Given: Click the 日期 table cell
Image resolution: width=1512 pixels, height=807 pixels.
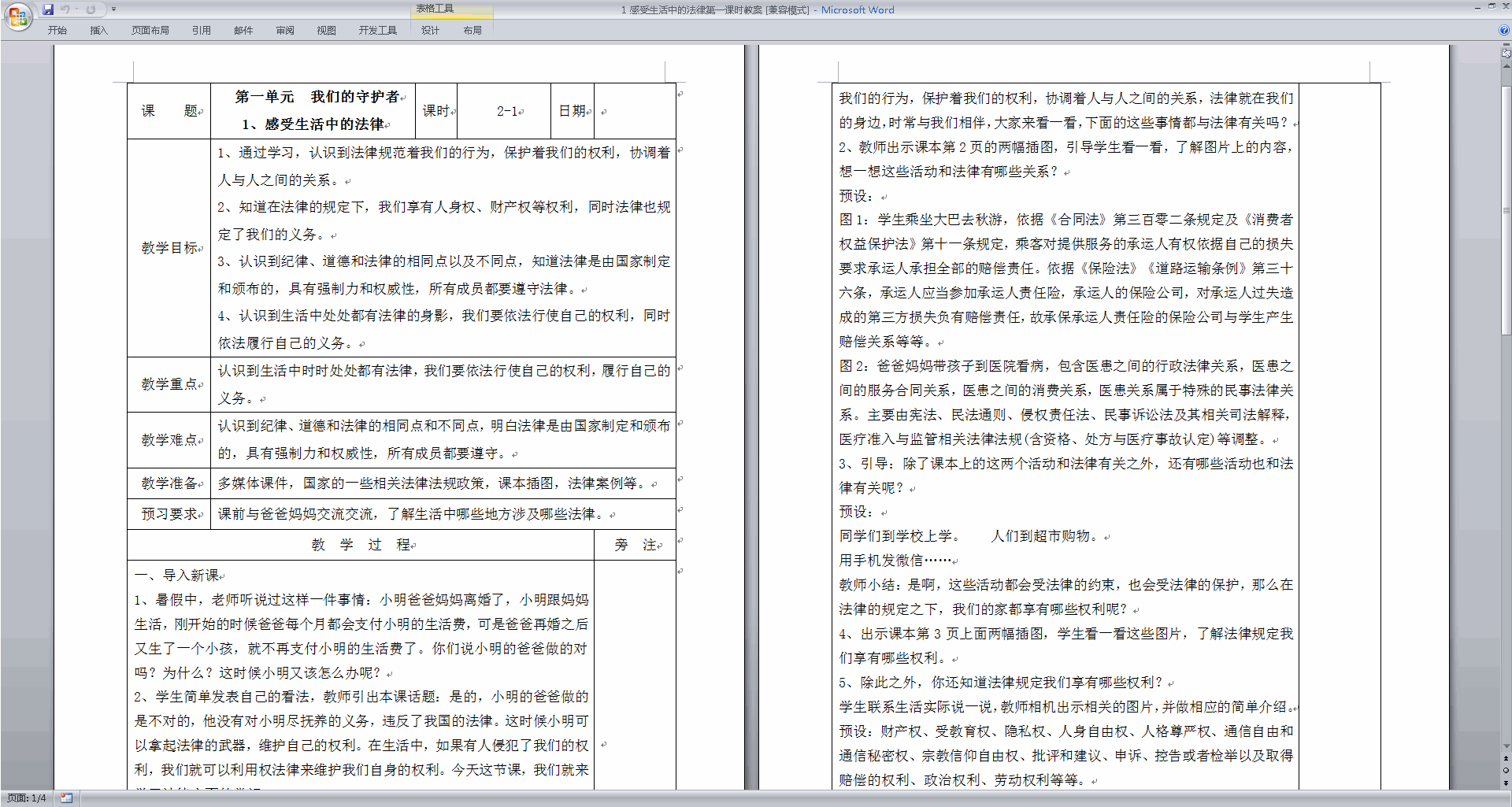Looking at the screenshot, I should [x=573, y=111].
